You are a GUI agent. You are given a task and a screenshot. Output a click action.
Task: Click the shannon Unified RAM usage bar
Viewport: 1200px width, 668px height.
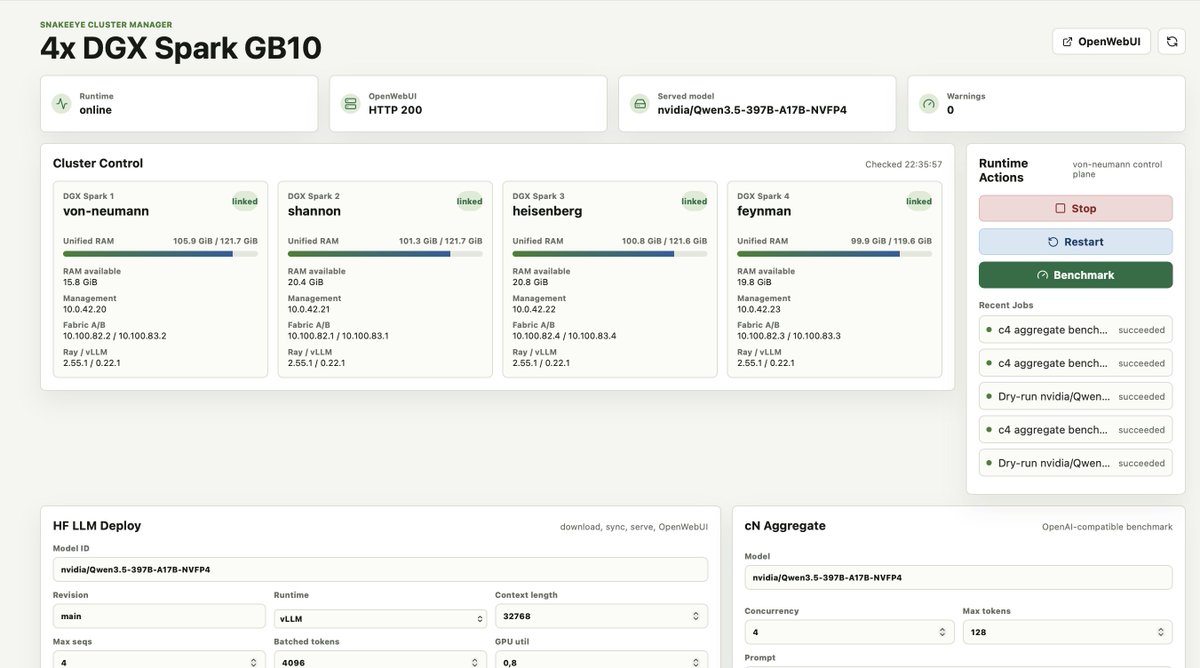coord(385,254)
